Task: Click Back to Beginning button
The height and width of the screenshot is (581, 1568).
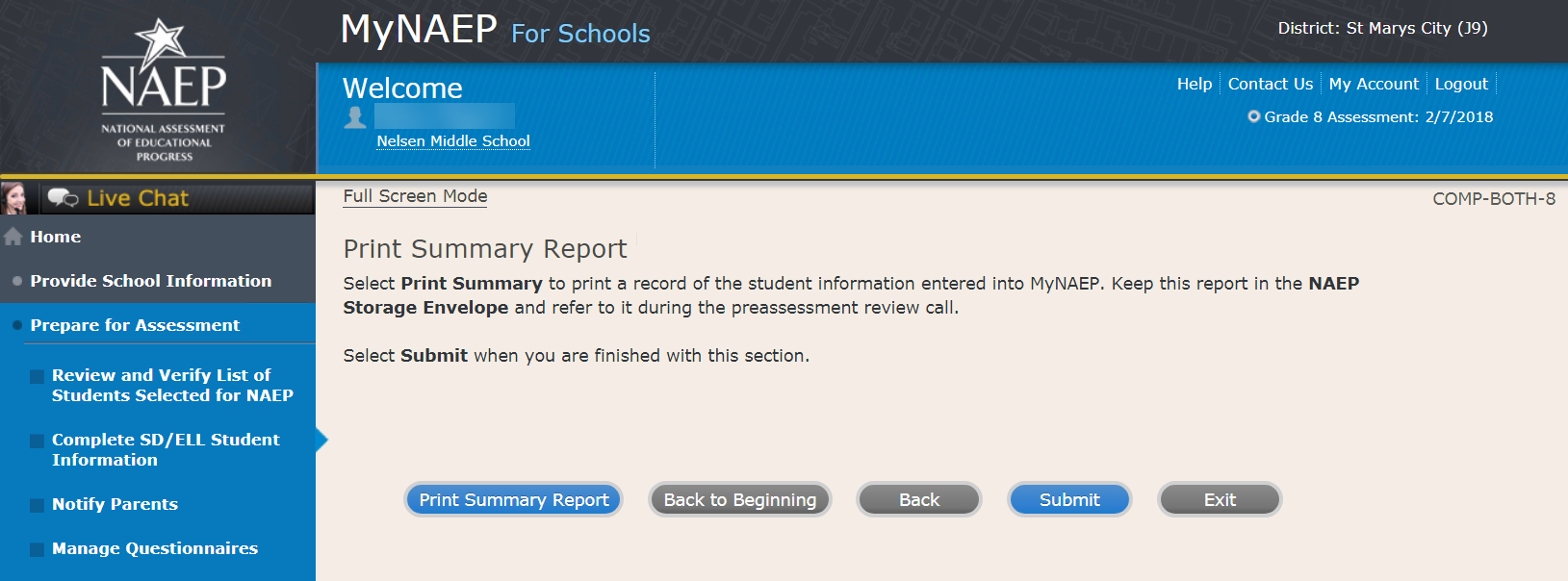Action: pos(739,500)
